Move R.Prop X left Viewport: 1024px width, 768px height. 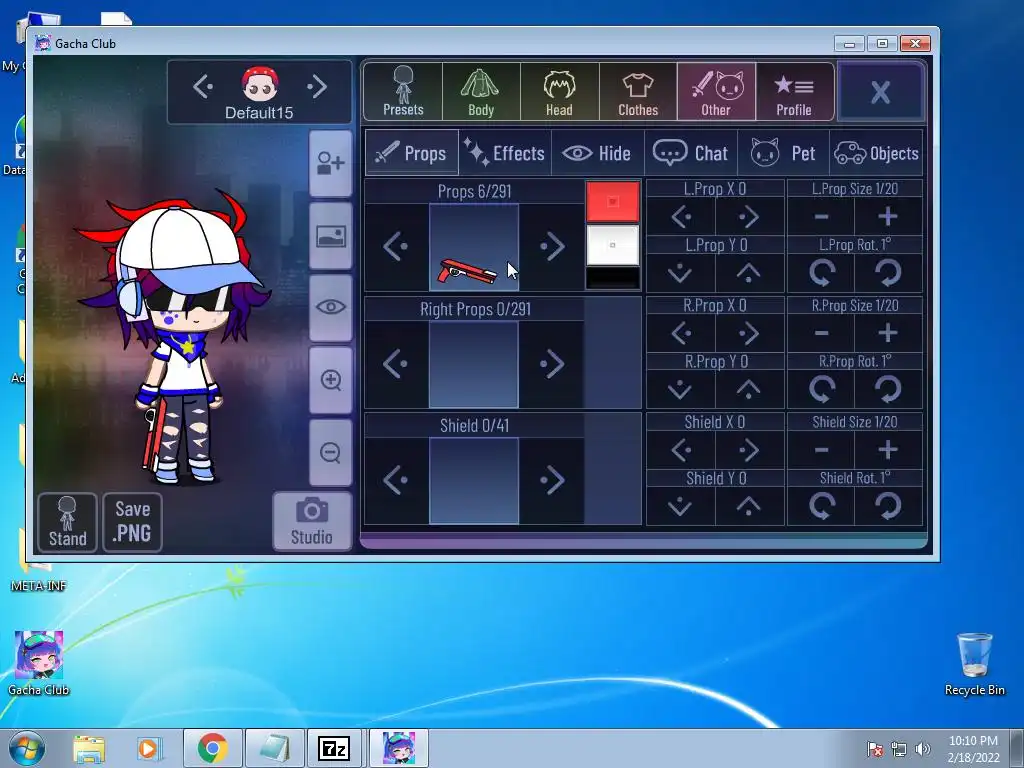[681, 333]
